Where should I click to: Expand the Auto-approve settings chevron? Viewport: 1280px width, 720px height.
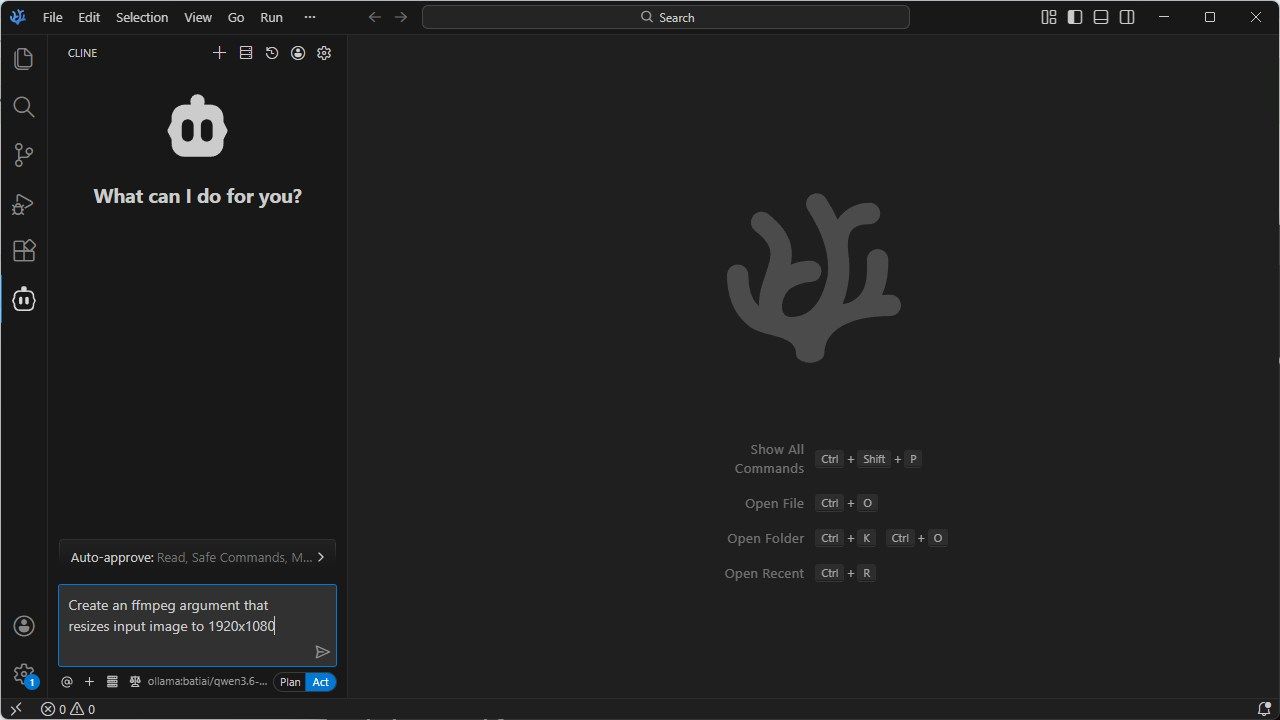[320, 557]
